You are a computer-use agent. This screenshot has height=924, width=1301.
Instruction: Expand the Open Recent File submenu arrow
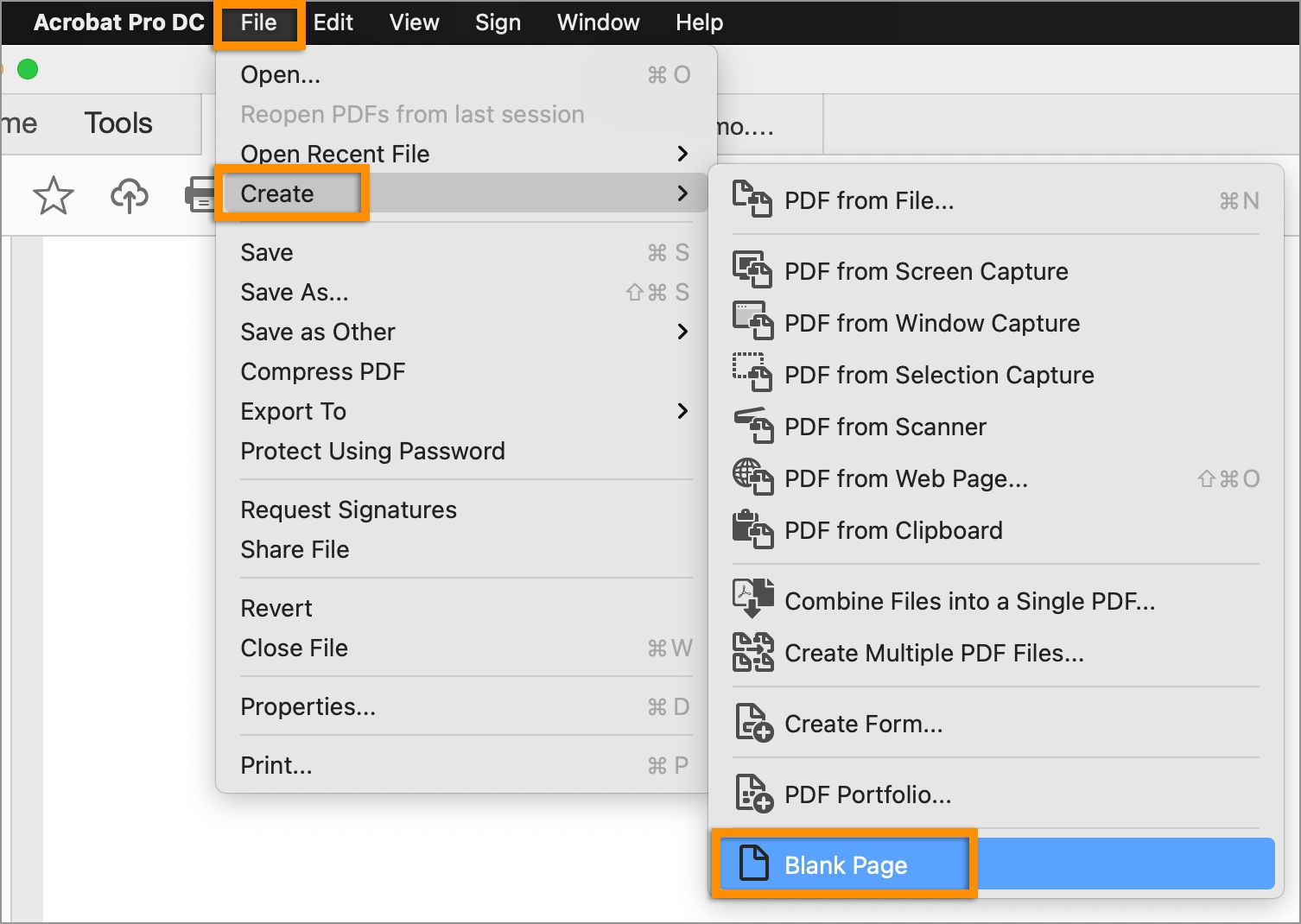682,154
